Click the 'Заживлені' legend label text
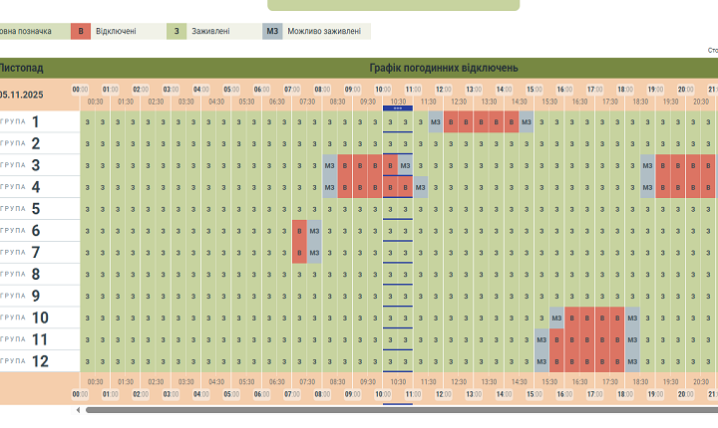This screenshot has height=428, width=718. (x=211, y=31)
